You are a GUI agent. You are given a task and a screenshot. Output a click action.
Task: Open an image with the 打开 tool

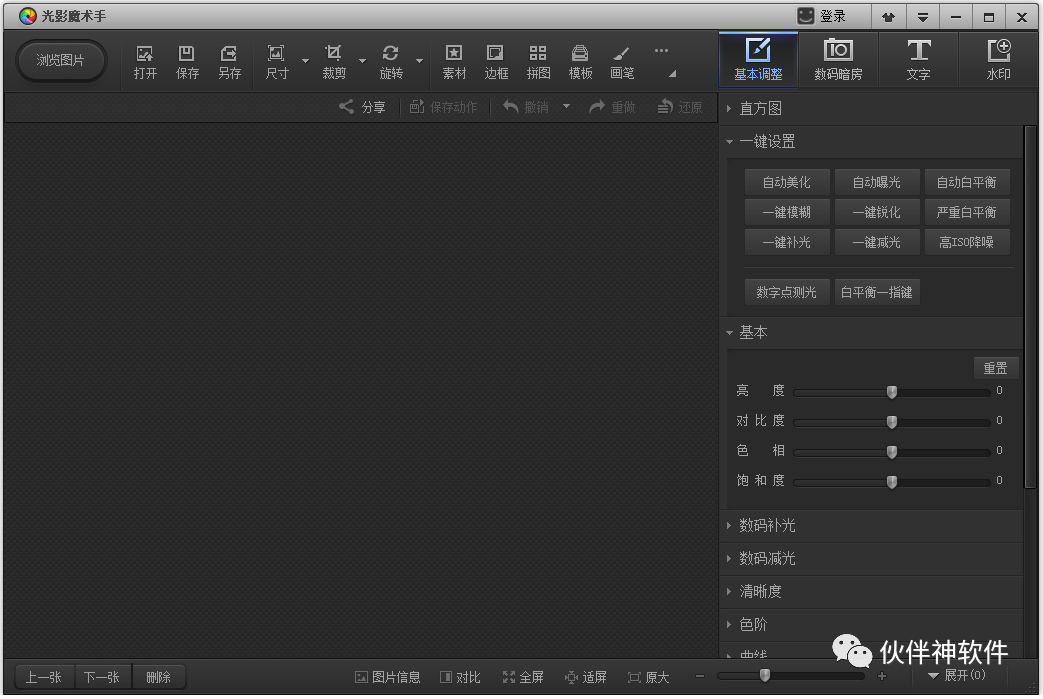pos(145,63)
